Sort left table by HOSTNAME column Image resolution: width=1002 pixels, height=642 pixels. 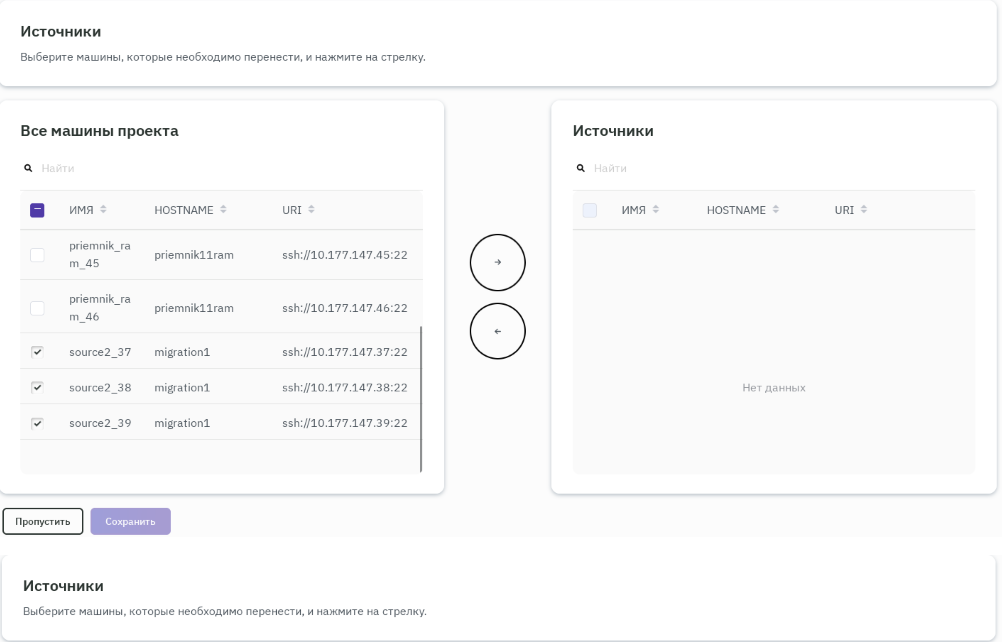click(x=223, y=210)
